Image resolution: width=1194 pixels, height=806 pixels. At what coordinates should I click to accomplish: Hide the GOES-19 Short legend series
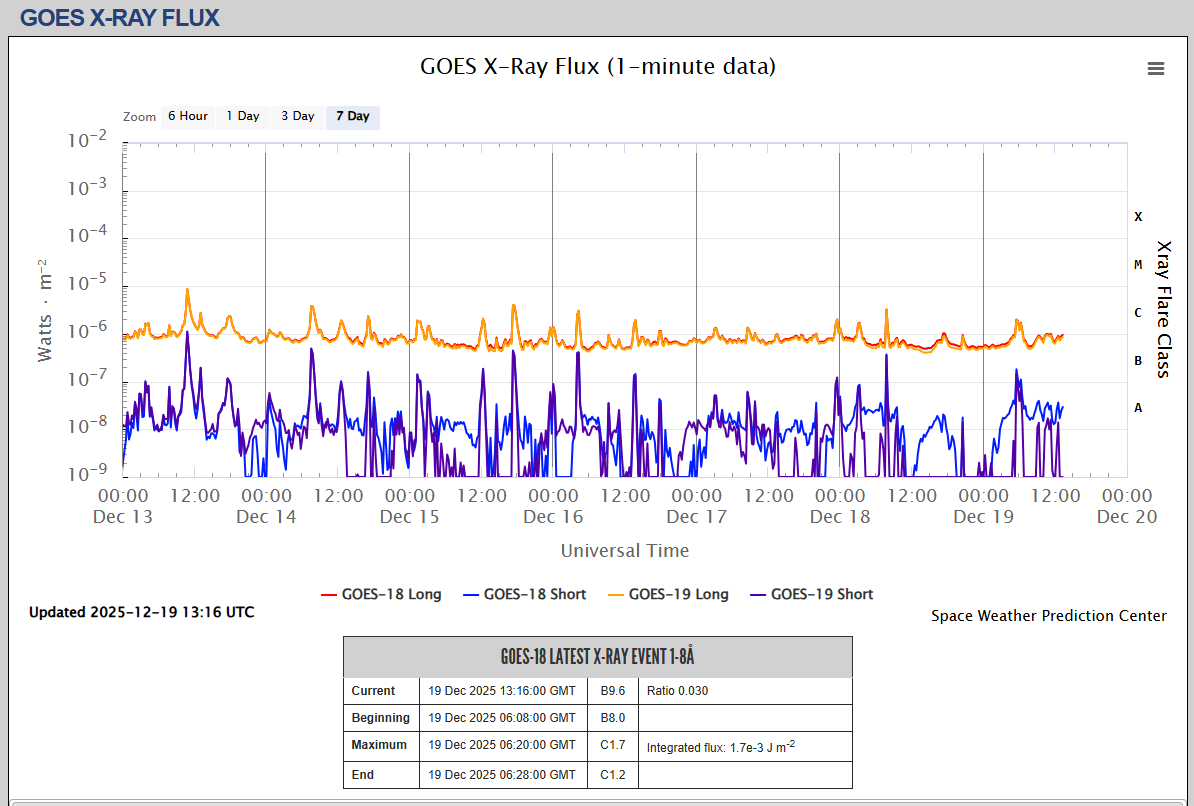click(811, 594)
